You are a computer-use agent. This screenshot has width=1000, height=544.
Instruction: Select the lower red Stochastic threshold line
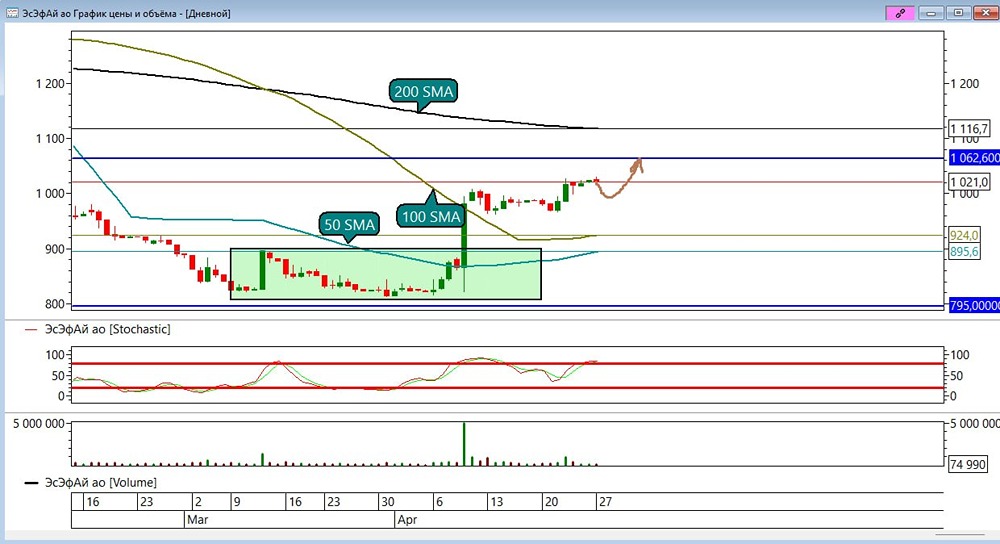507,388
